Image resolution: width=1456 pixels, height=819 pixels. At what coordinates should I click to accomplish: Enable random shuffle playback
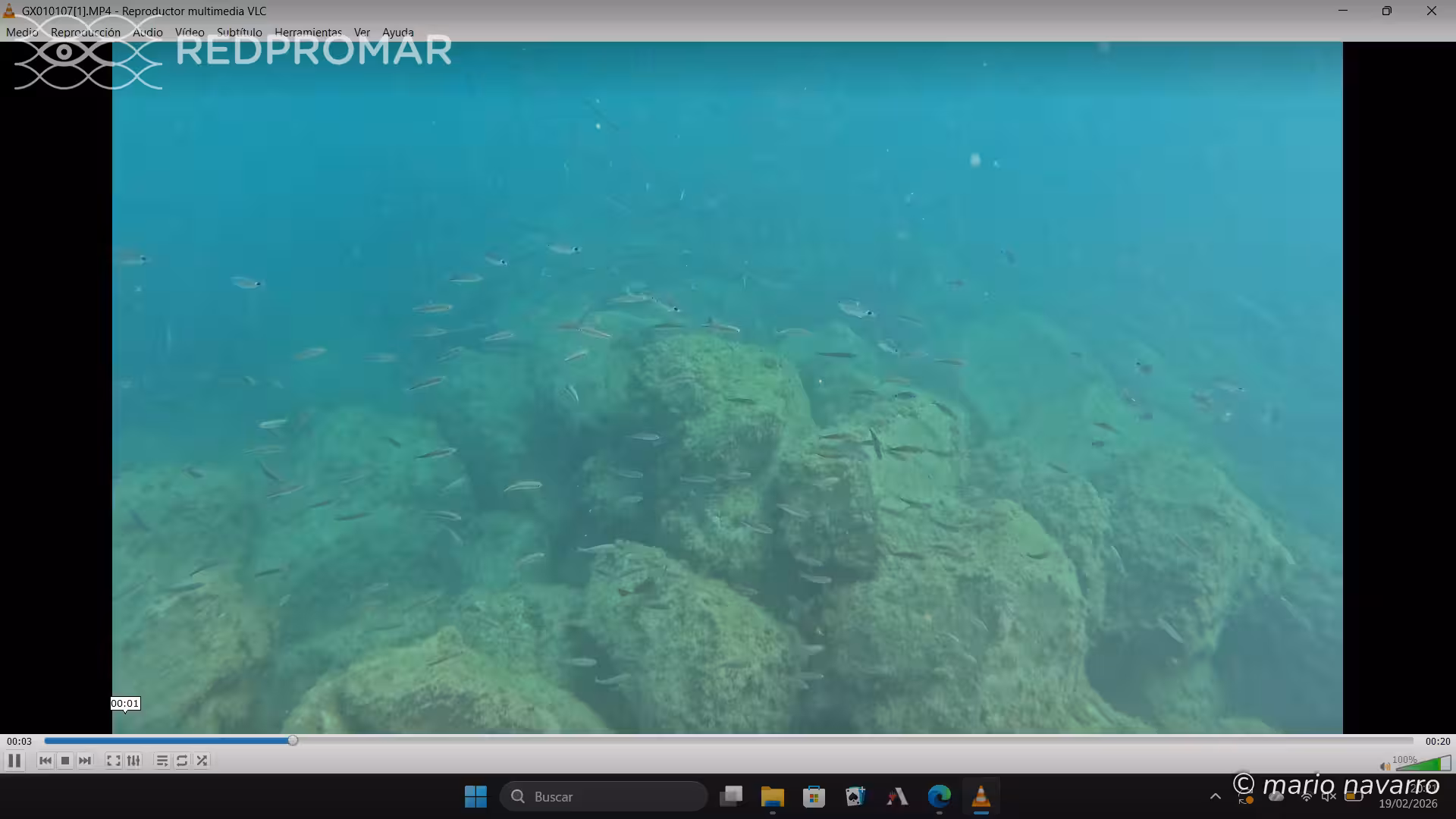pos(202,761)
